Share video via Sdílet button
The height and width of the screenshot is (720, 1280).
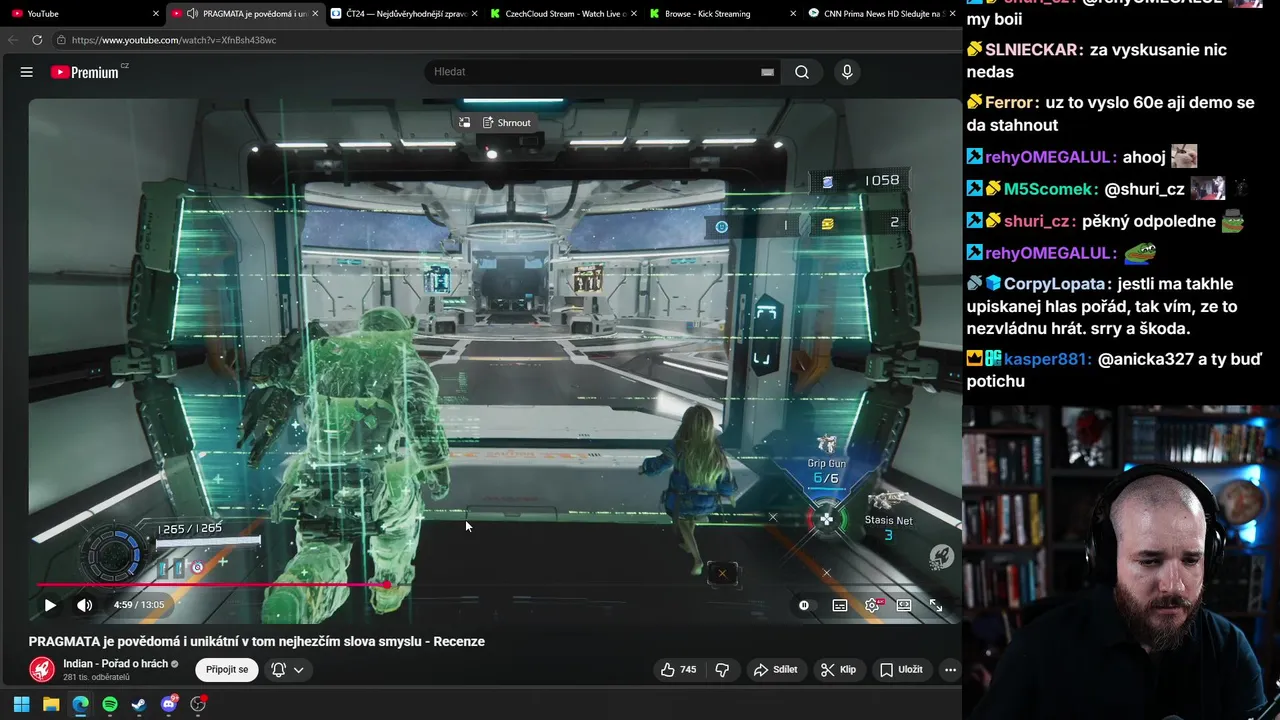pos(776,670)
